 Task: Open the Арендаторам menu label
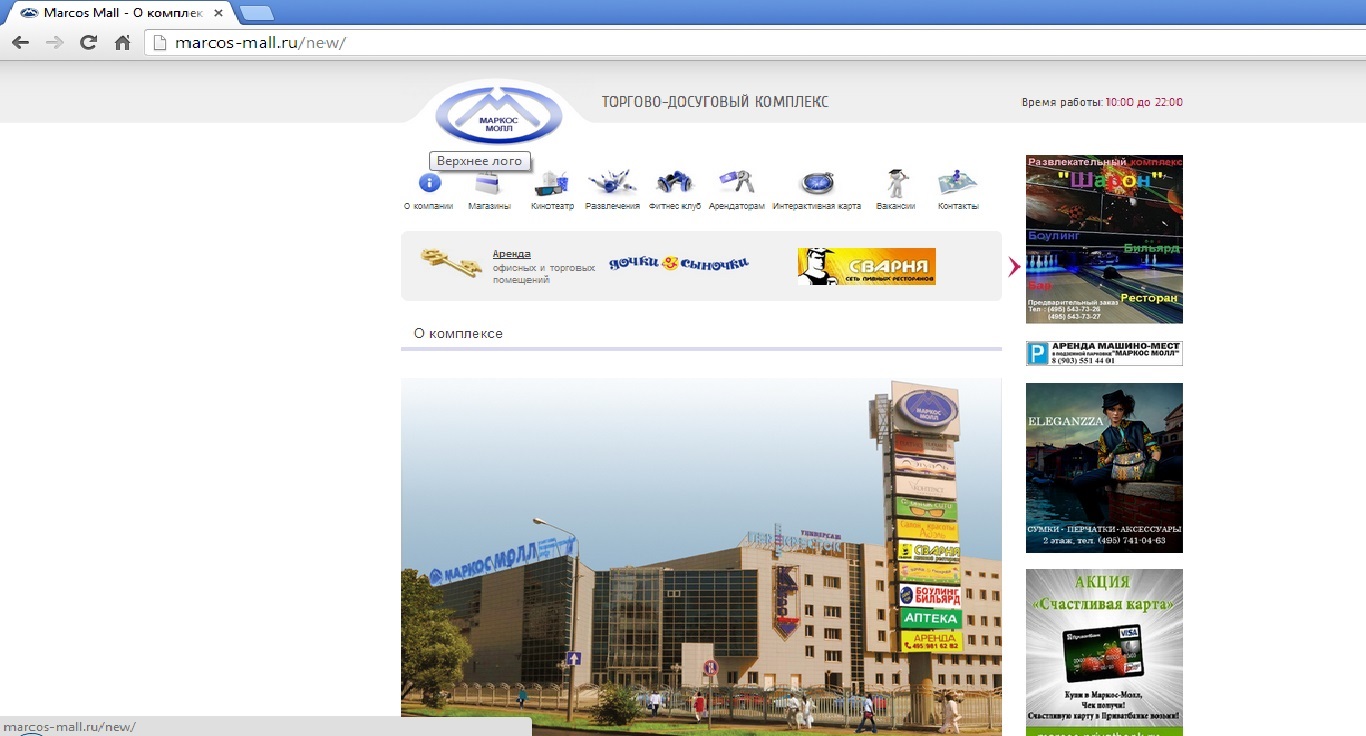(x=737, y=206)
